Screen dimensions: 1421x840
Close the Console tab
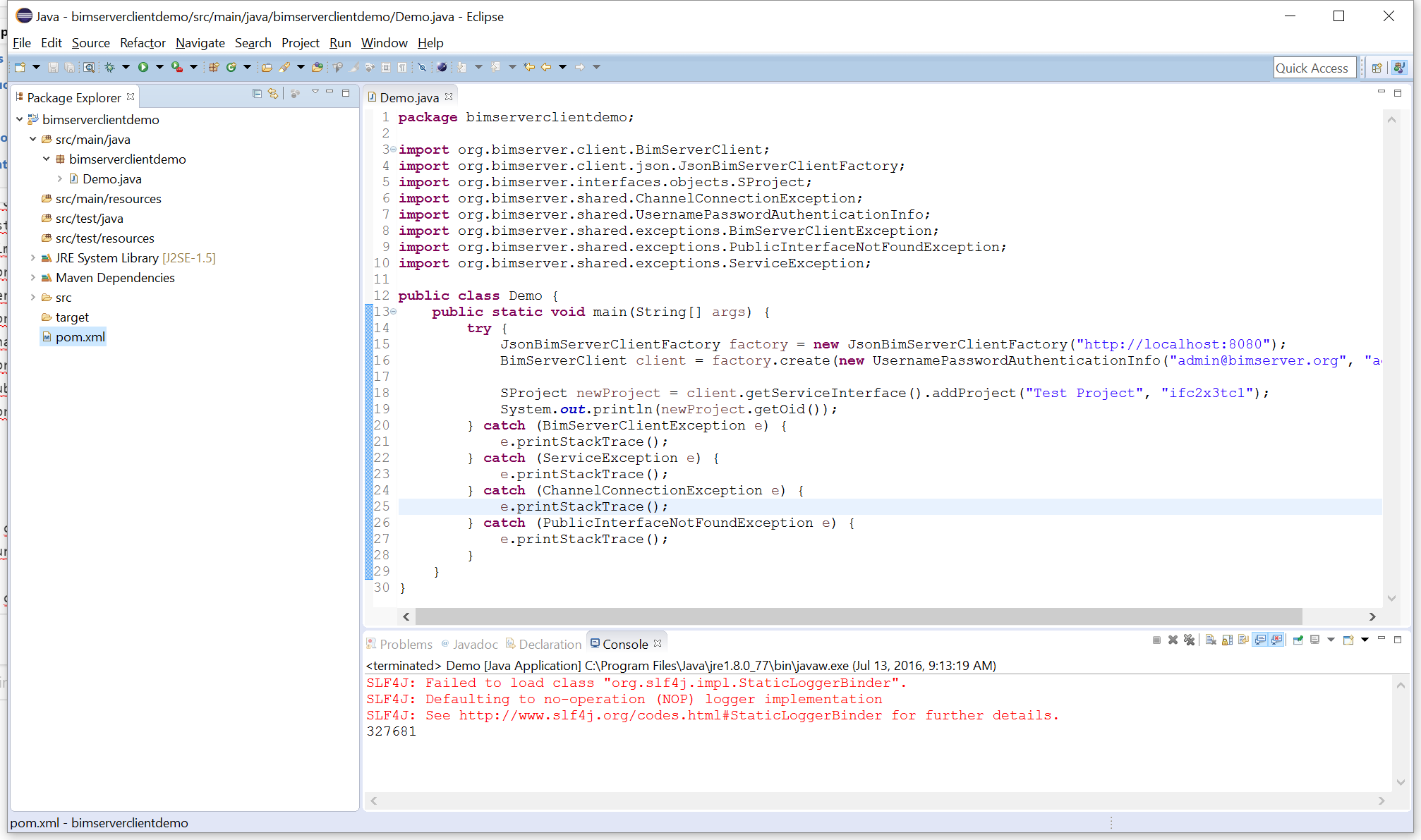point(658,643)
